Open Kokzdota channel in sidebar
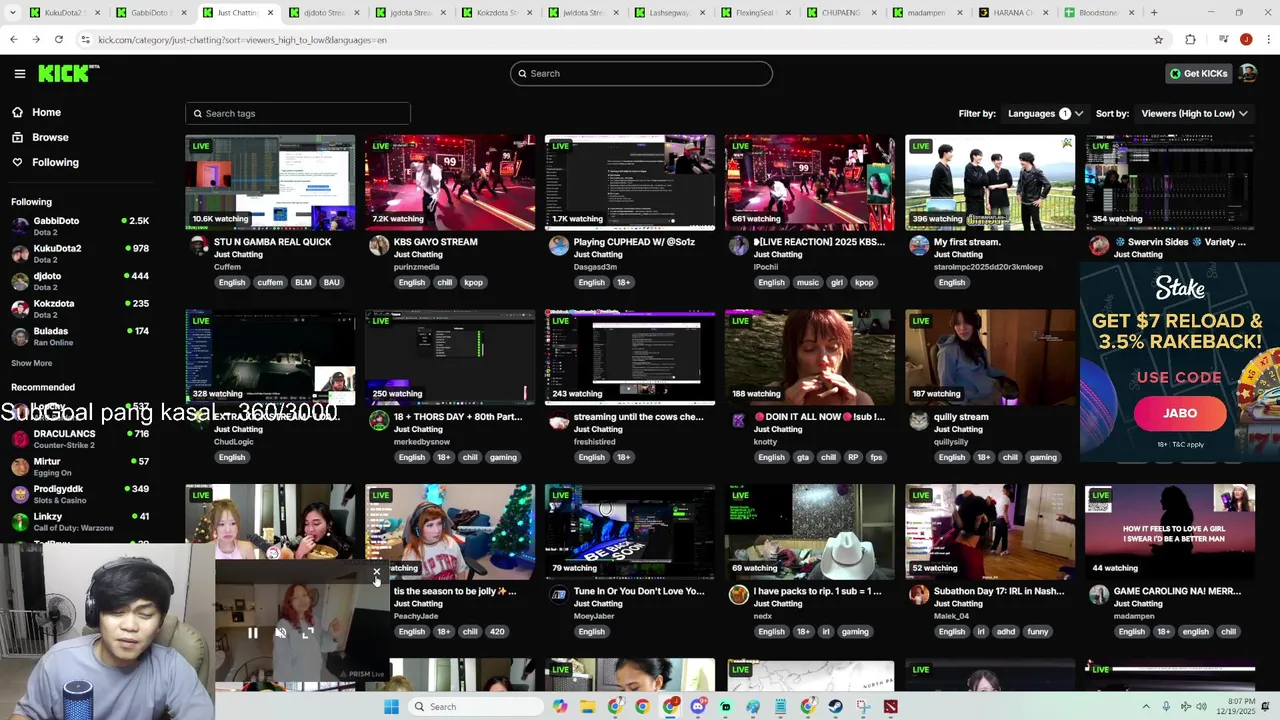This screenshot has height=720, width=1280. coord(80,308)
